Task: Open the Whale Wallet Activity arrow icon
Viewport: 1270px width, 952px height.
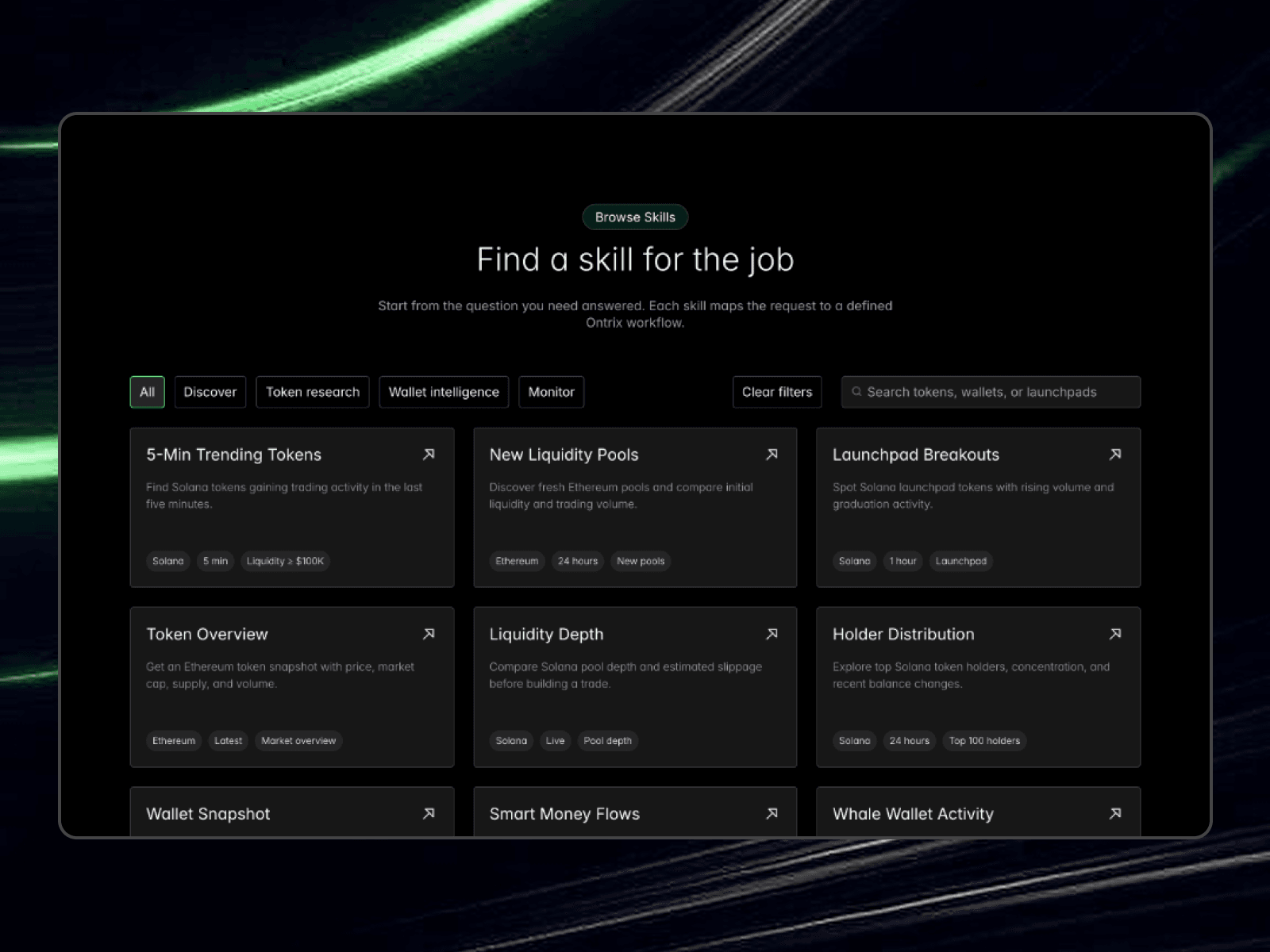Action: pyautogui.click(x=1115, y=813)
